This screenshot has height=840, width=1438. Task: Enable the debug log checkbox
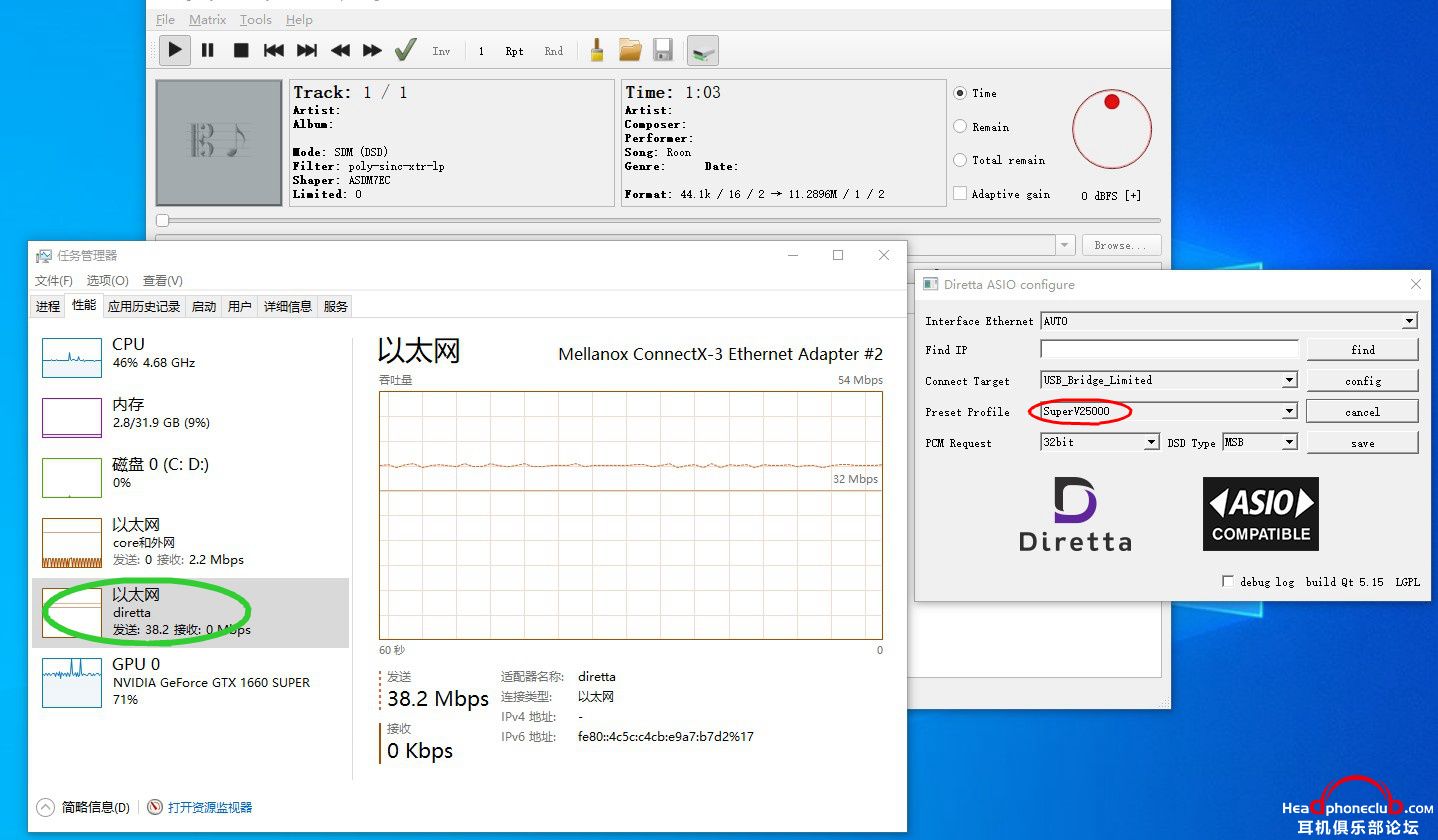click(1228, 581)
